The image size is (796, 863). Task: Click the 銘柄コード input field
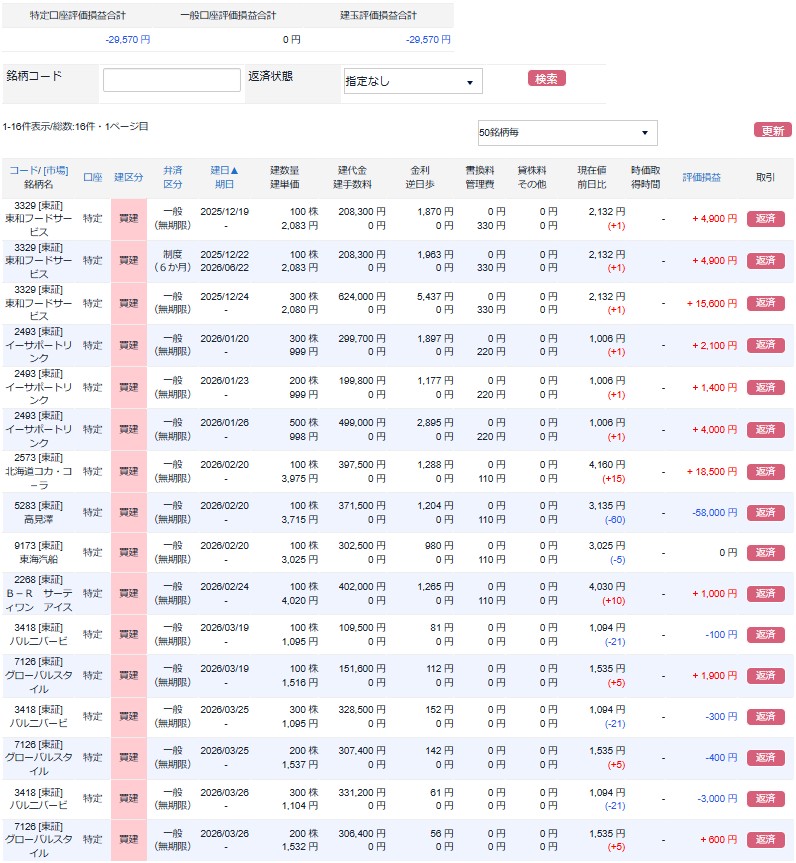click(x=171, y=80)
